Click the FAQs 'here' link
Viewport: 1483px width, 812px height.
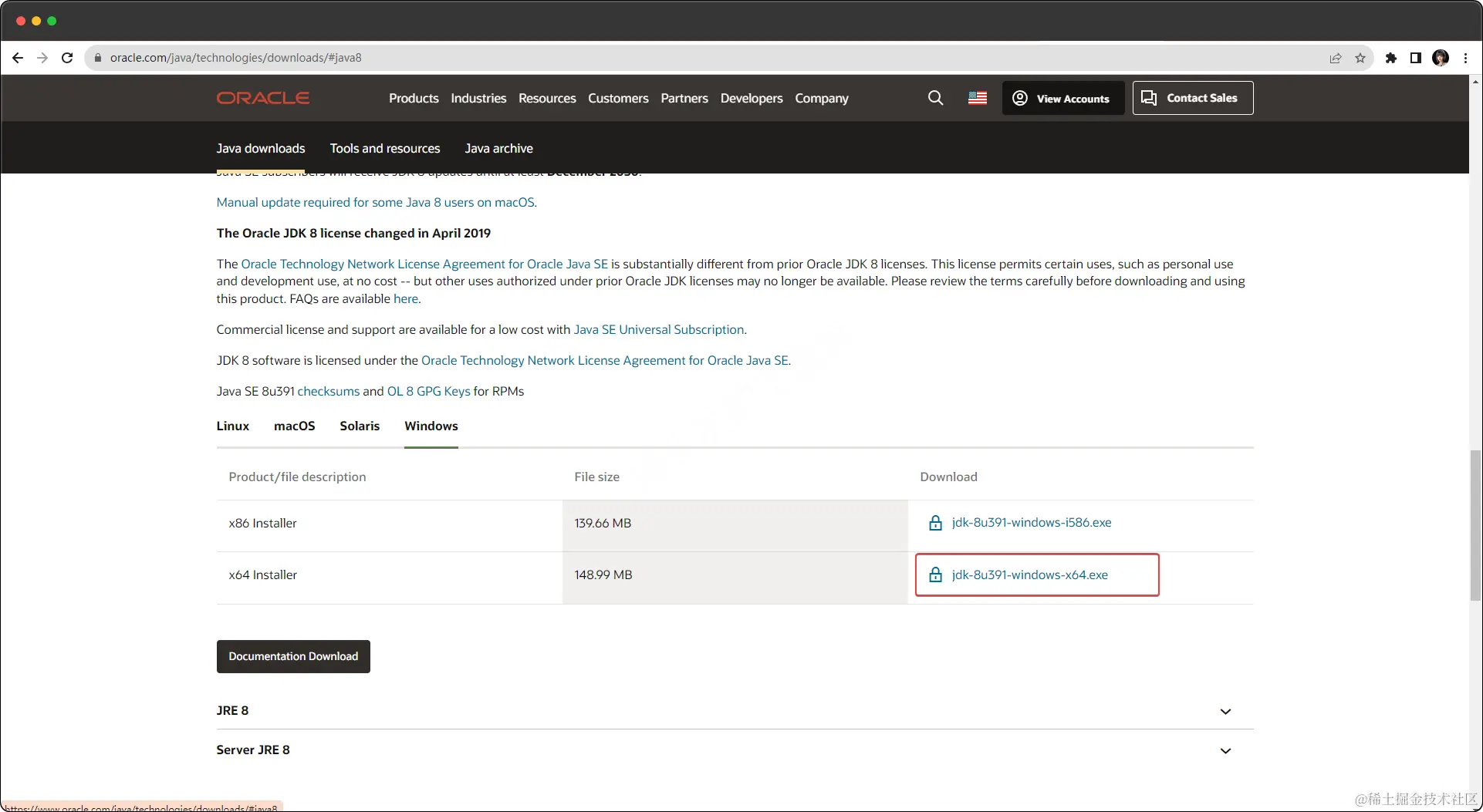[x=406, y=298]
